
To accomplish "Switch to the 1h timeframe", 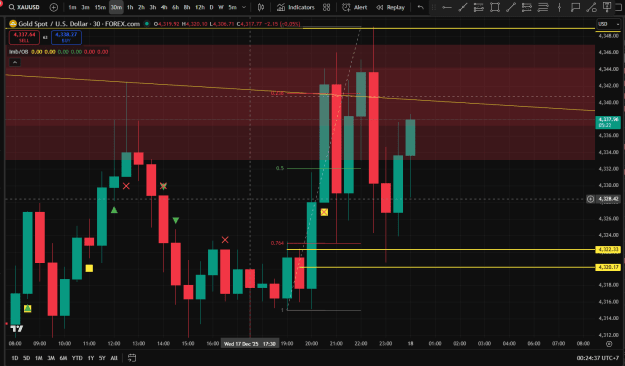I will tap(130, 7).
